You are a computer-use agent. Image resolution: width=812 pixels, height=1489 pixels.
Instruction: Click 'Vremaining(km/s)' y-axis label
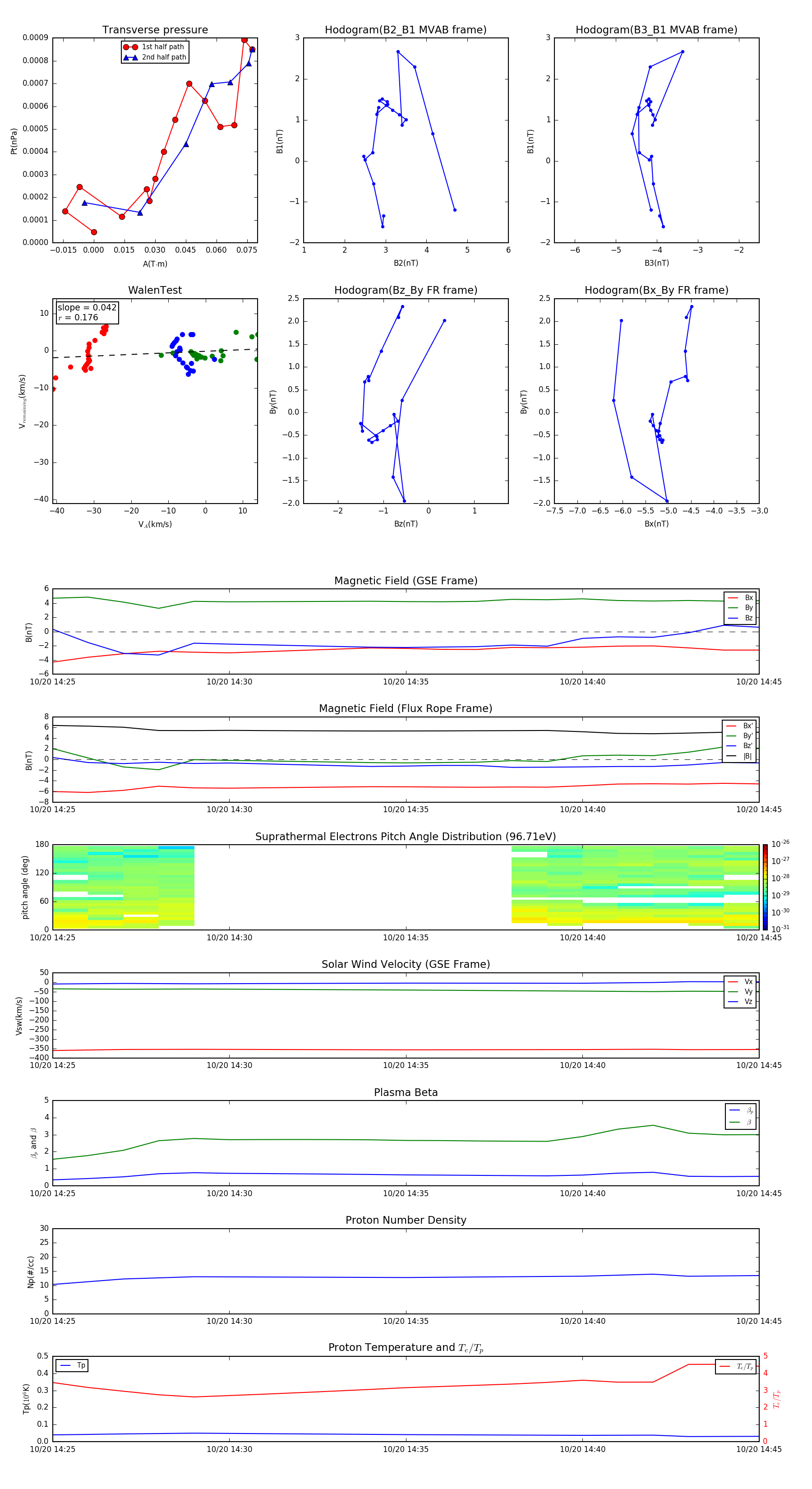pyautogui.click(x=22, y=401)
